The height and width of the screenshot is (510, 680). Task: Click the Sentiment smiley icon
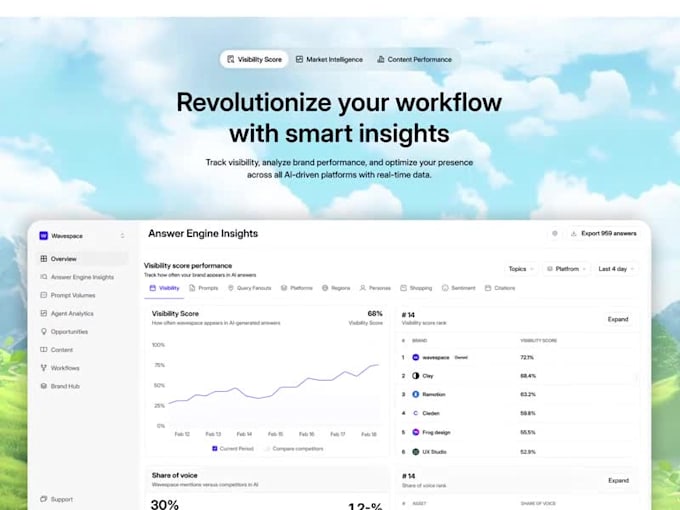[x=445, y=288]
